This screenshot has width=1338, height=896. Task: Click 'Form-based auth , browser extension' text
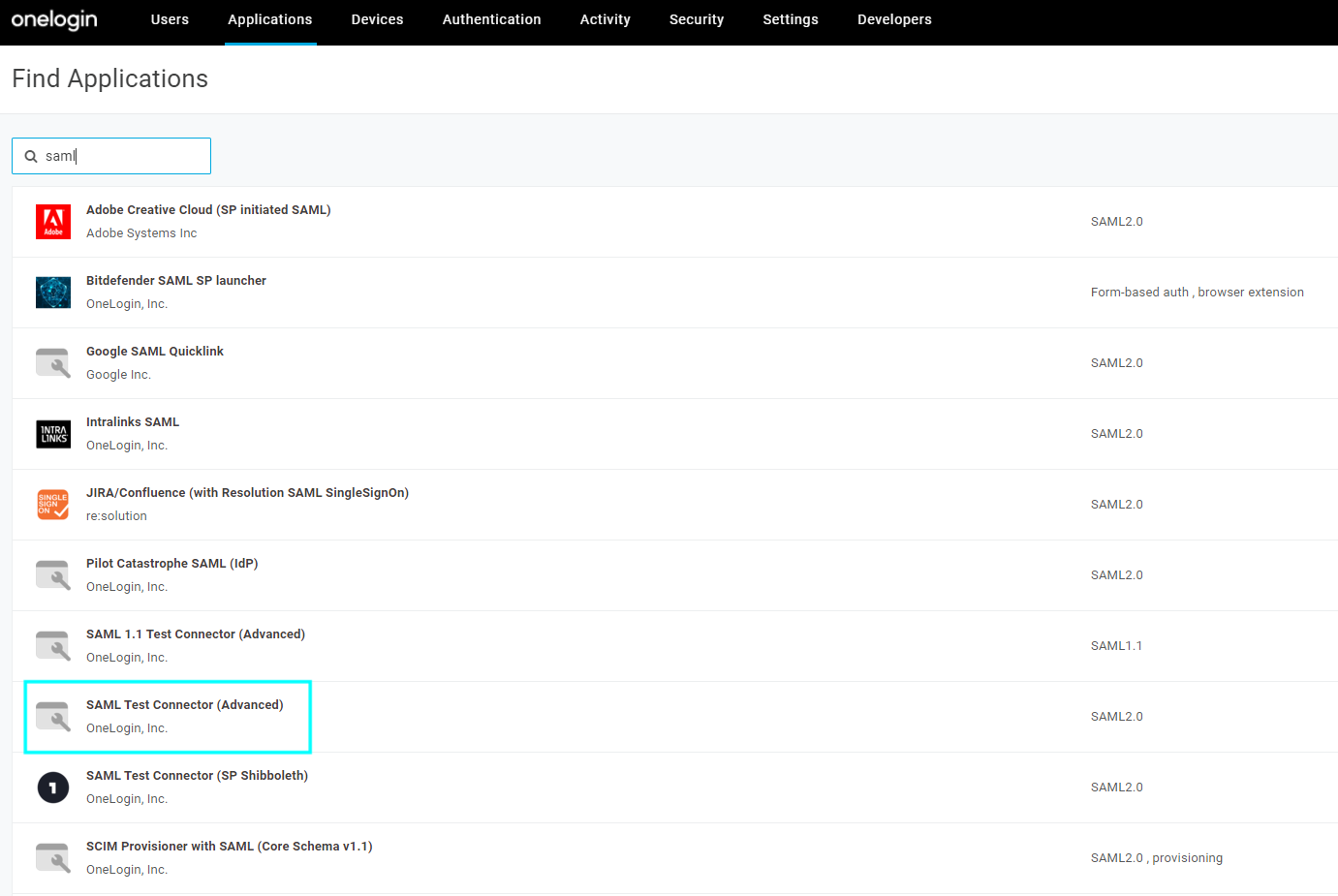(1198, 293)
